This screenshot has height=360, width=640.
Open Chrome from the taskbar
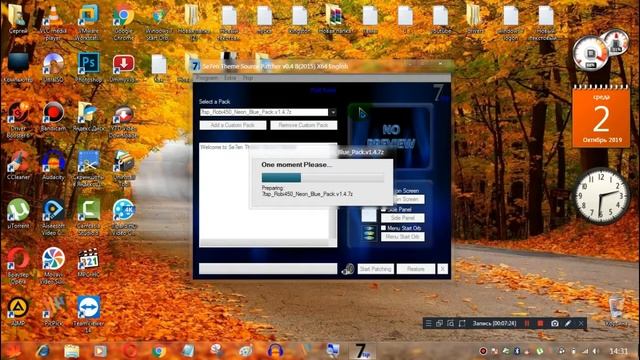click(x=159, y=351)
